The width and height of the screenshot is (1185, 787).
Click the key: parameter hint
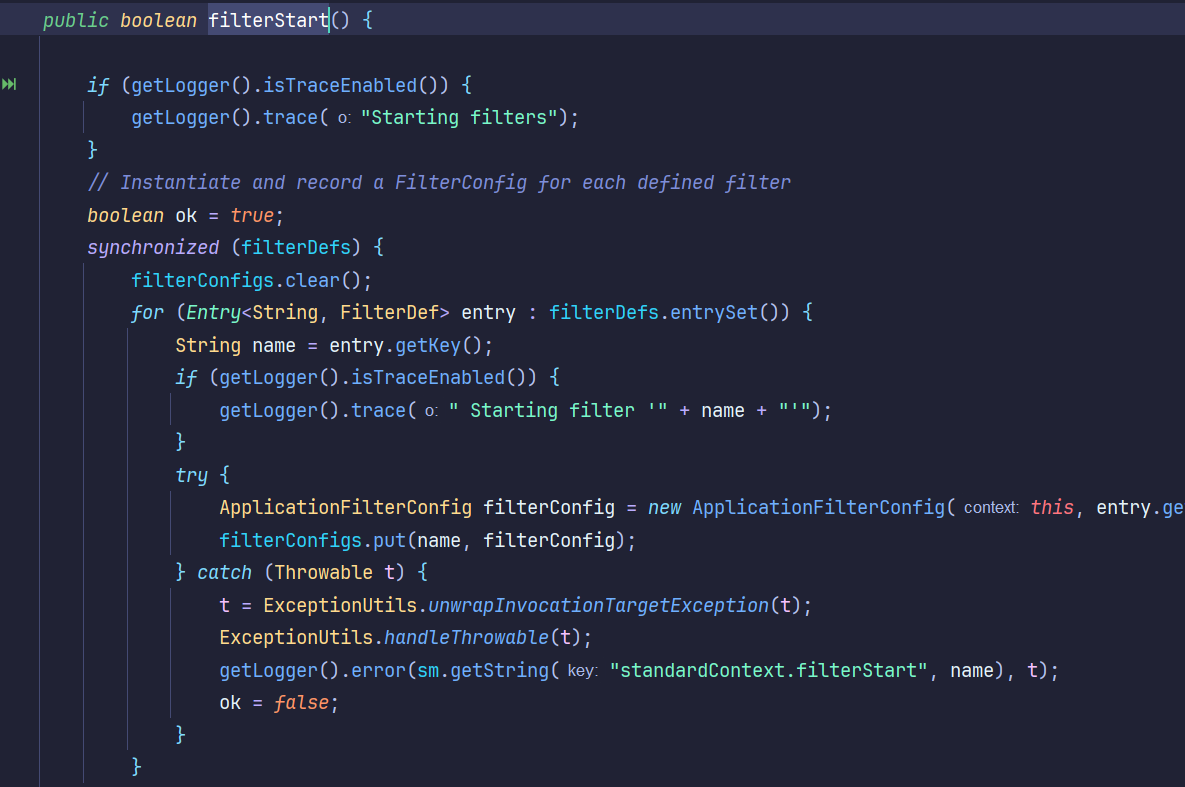click(583, 671)
